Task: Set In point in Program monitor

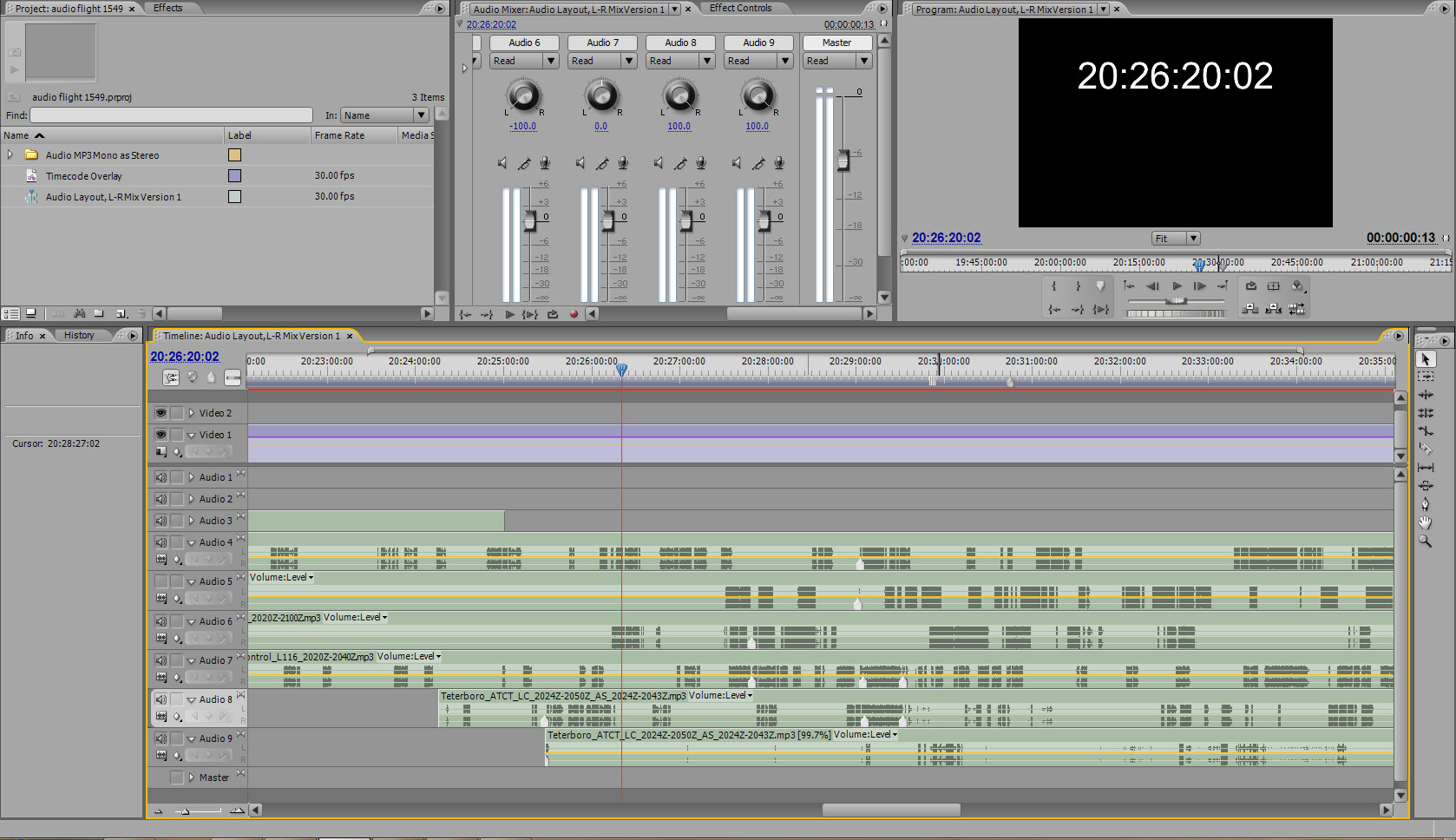Action: point(1054,286)
